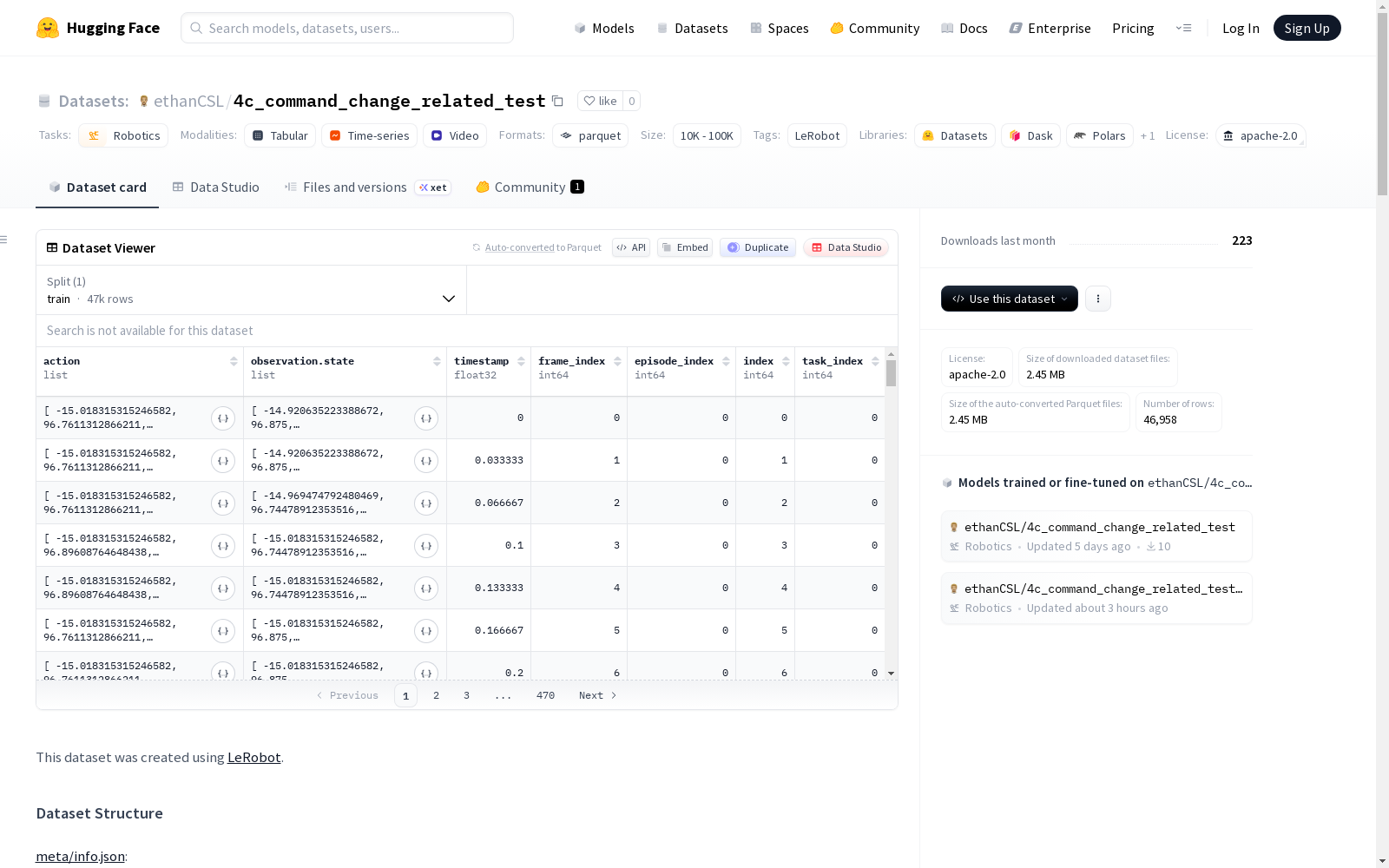1389x868 pixels.
Task: Click the Sign Up button
Action: [1307, 28]
